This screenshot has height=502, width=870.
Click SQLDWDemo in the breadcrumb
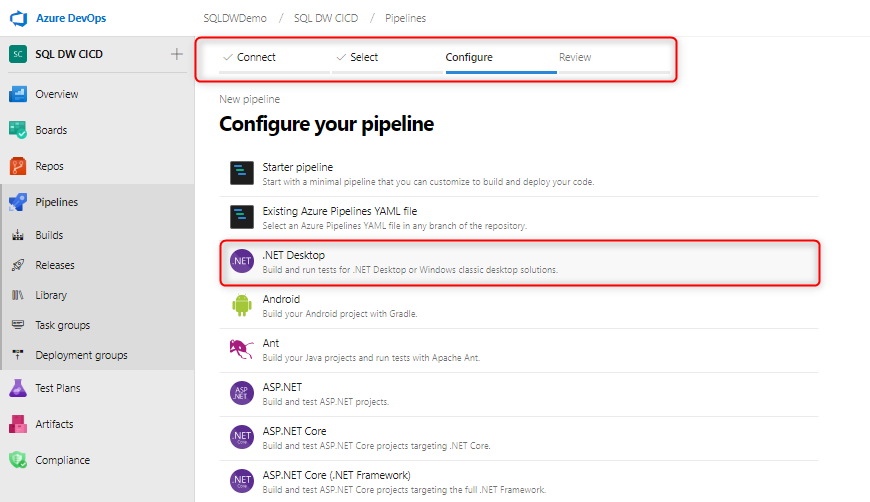(x=235, y=18)
